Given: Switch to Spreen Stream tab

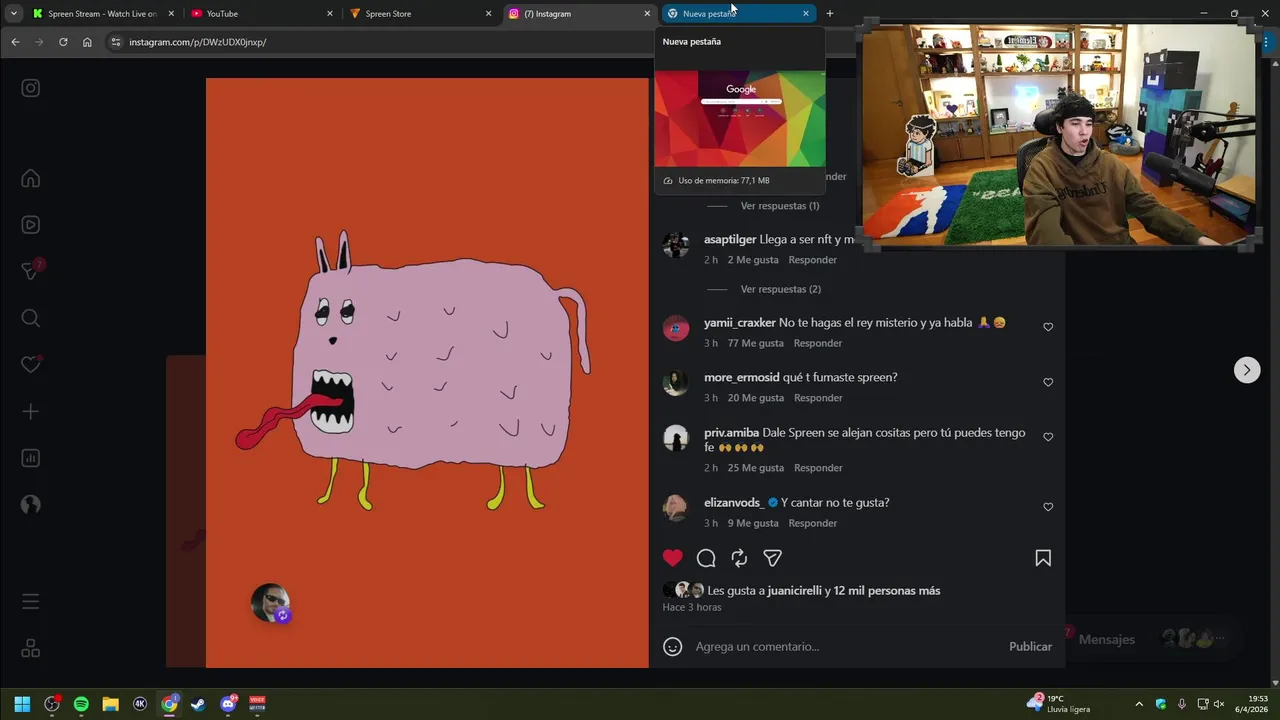Looking at the screenshot, I should (102, 14).
